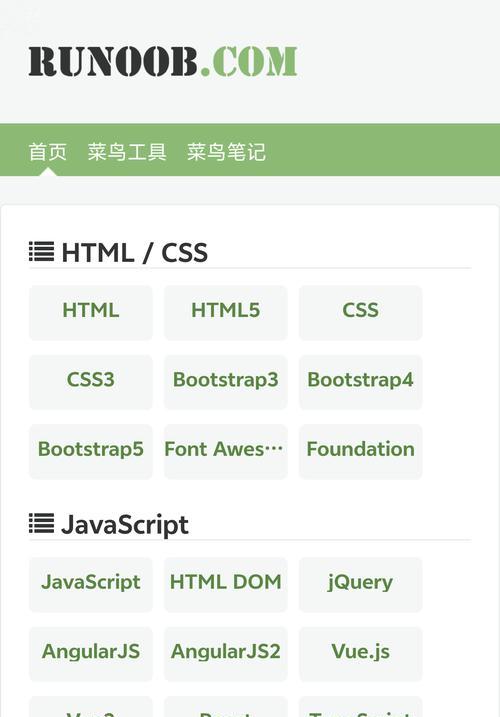Open the CSS3 tutorial
The width and height of the screenshot is (500, 717).
[91, 382]
